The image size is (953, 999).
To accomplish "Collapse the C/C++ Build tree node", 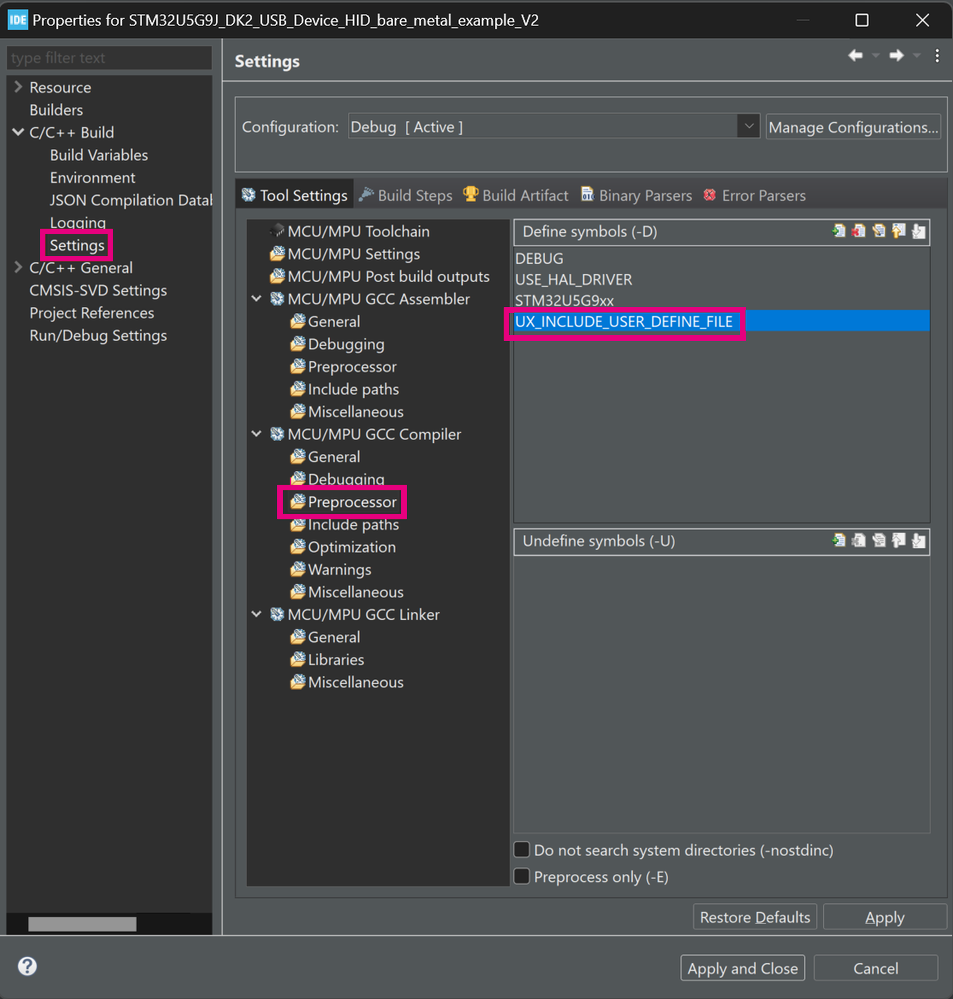I will click(x=18, y=132).
